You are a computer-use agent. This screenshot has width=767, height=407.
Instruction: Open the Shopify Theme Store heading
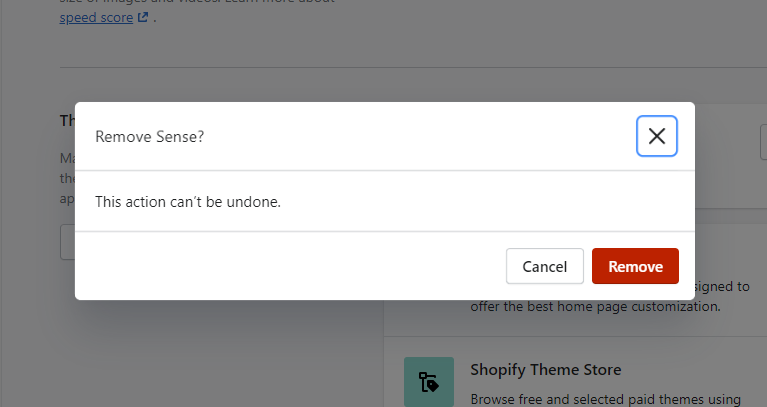click(x=545, y=369)
